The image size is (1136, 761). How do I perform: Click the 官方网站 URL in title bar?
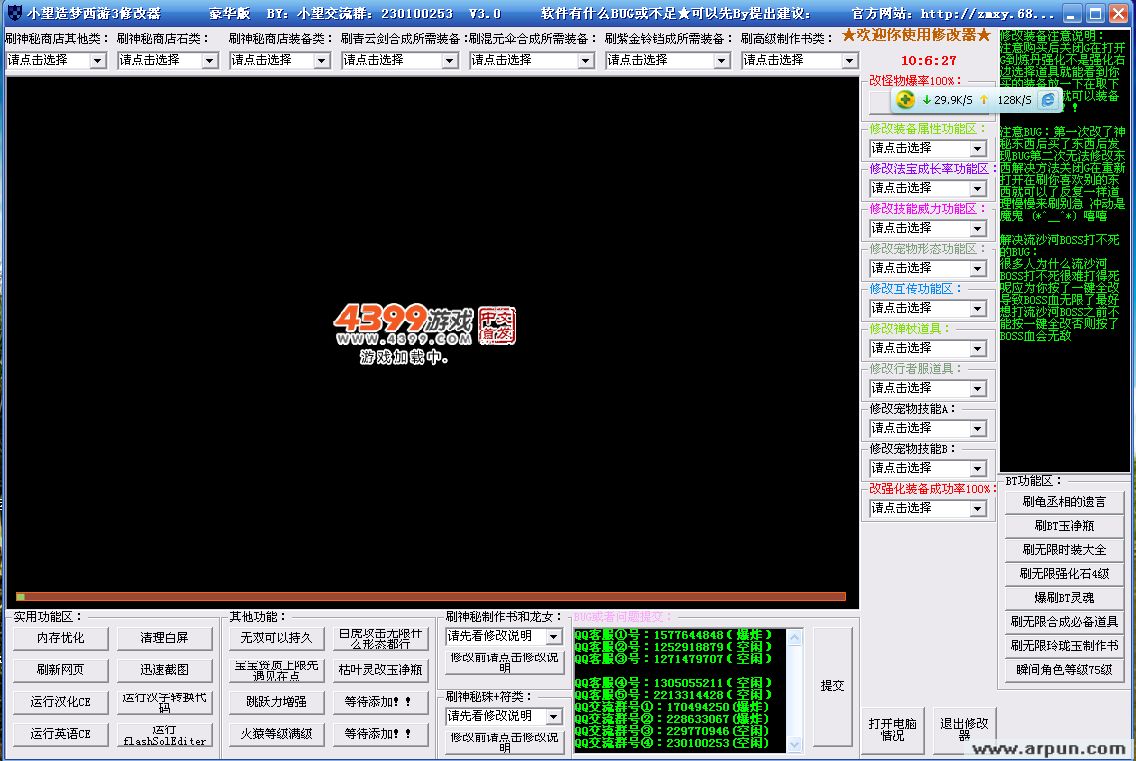[953, 14]
